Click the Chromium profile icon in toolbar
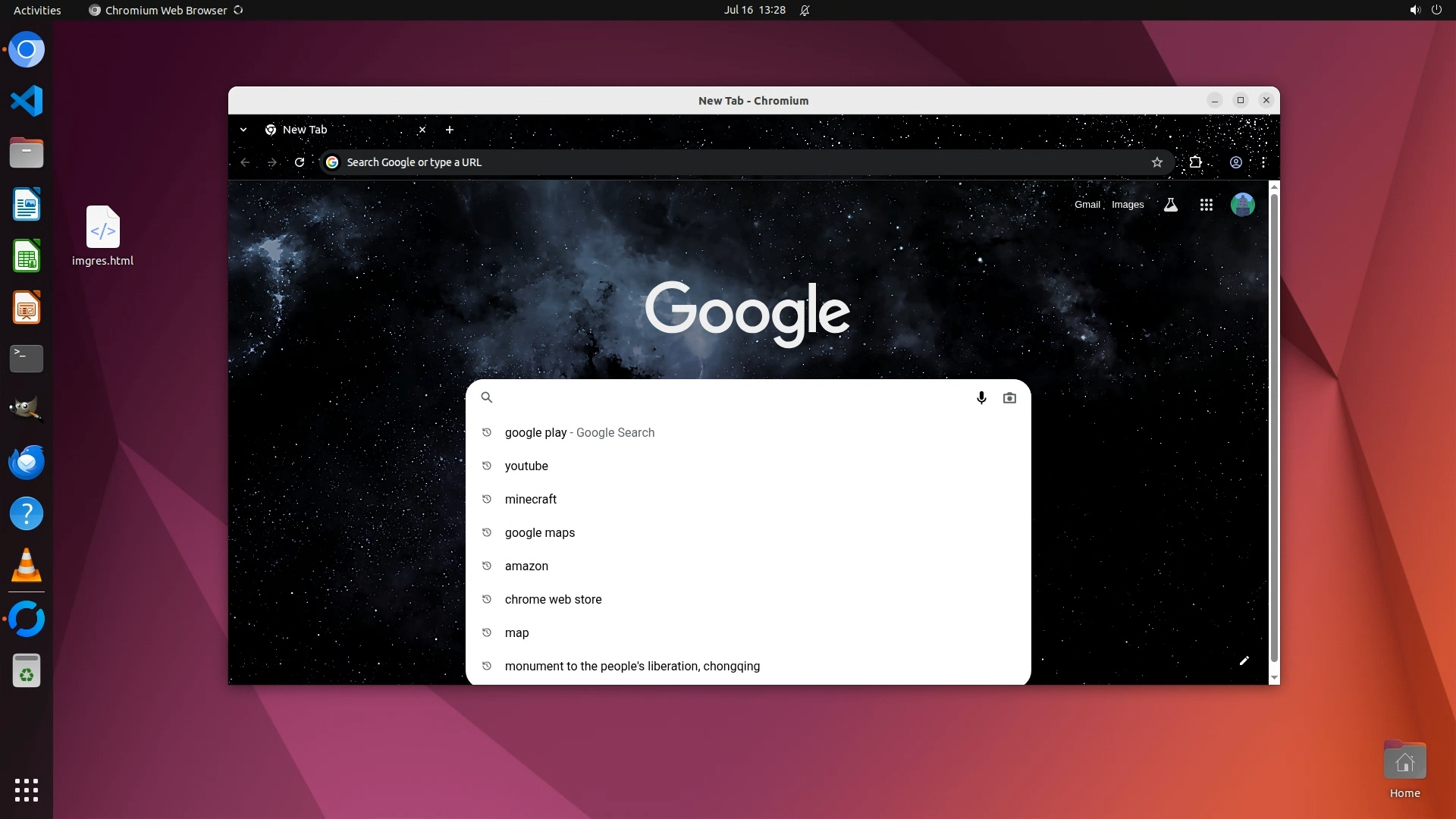The height and width of the screenshot is (819, 1456). point(1236,162)
